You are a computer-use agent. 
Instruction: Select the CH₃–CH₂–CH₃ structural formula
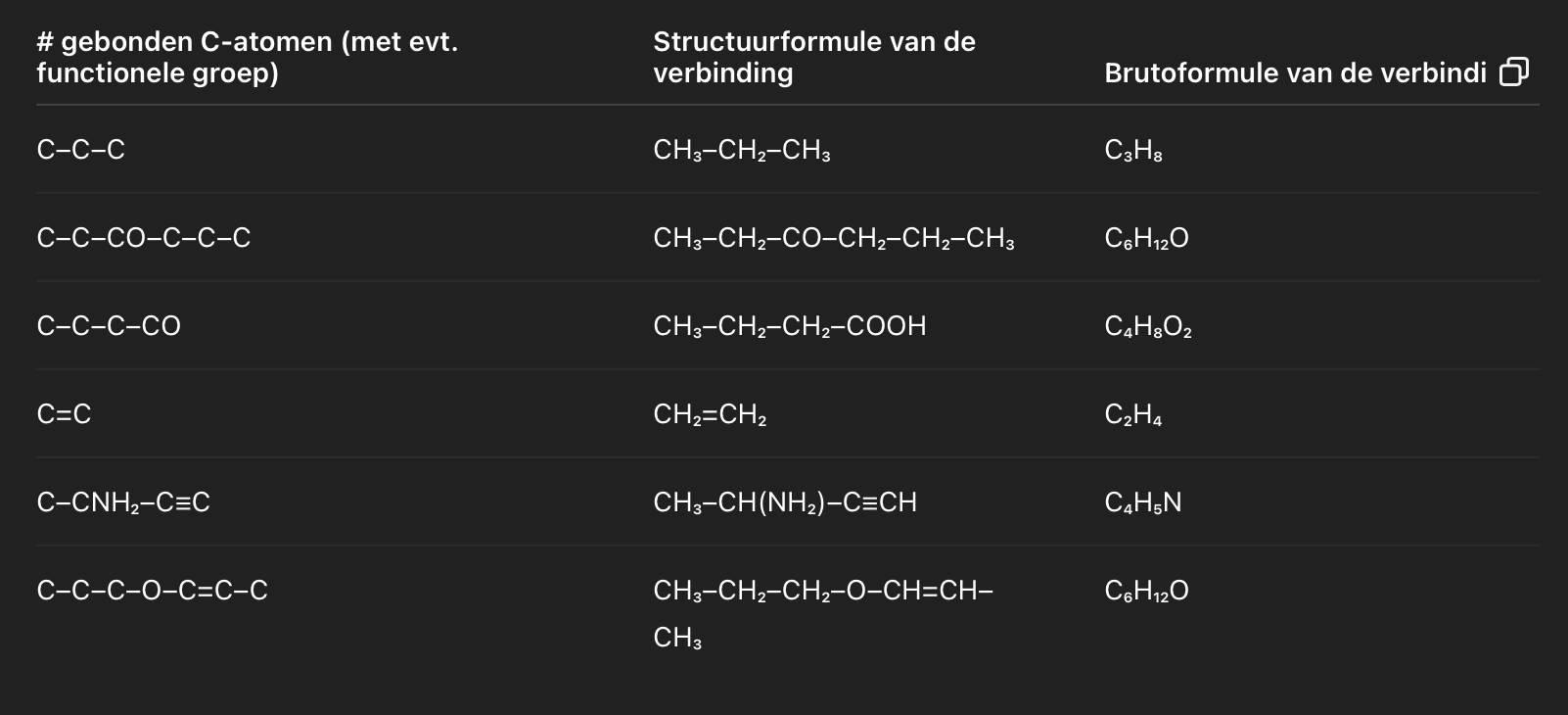(742, 151)
